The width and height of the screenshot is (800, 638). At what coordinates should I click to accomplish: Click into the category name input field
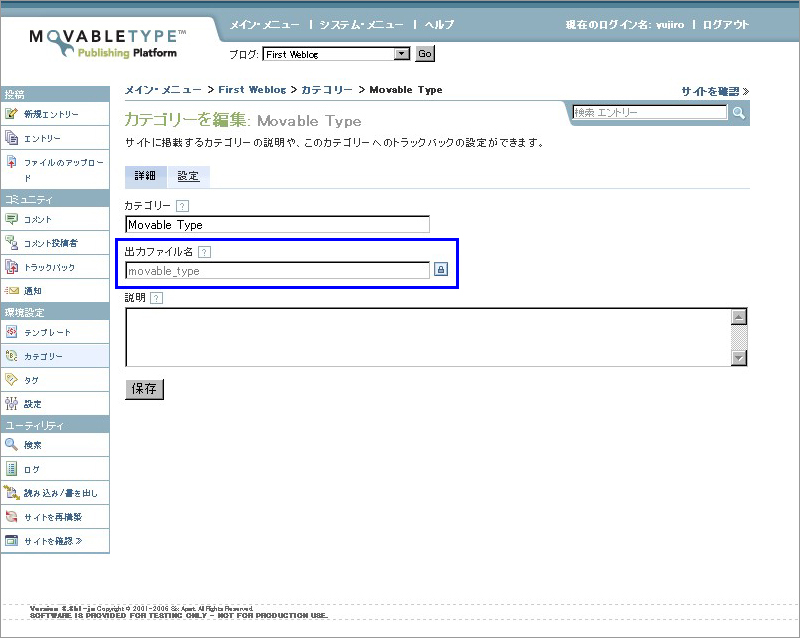[x=276, y=225]
